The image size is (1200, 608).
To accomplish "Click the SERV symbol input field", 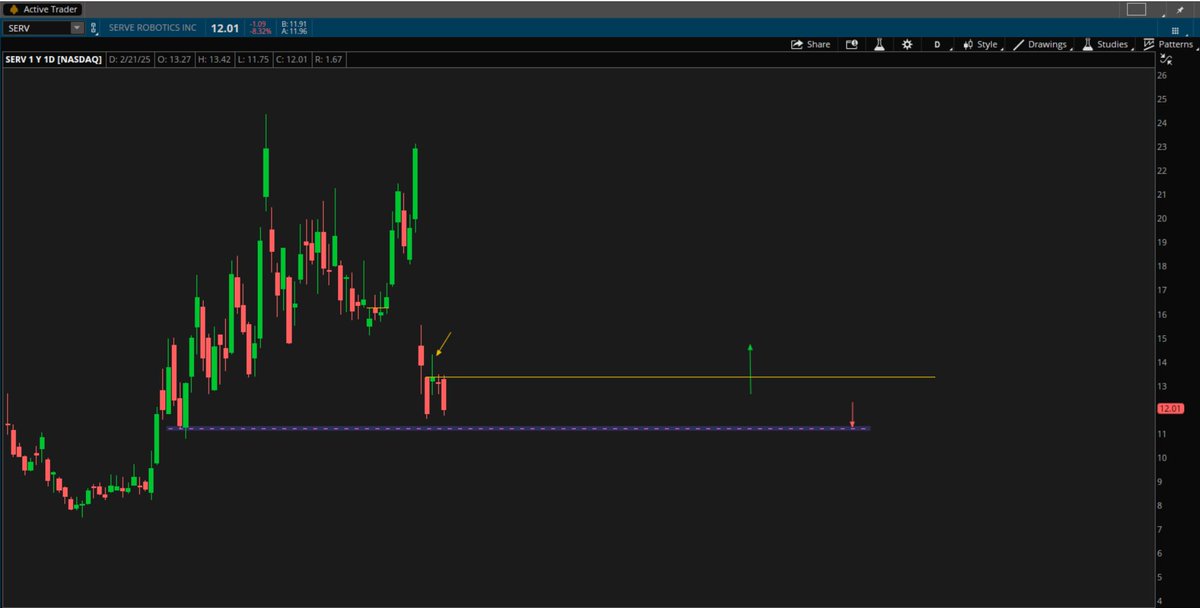I will pos(37,28).
